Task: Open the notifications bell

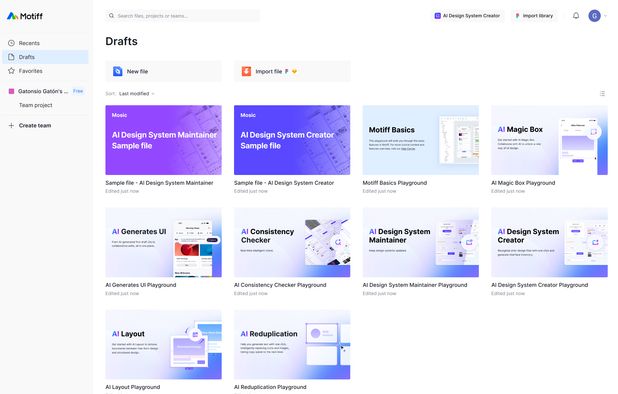Action: 576,16
